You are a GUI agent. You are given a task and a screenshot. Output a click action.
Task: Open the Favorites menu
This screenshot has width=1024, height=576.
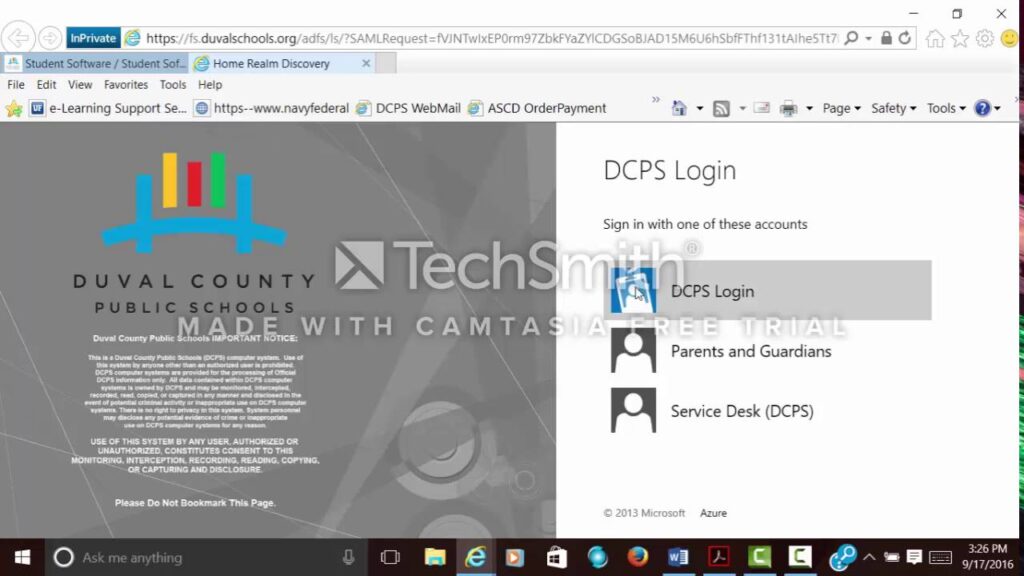coord(125,84)
